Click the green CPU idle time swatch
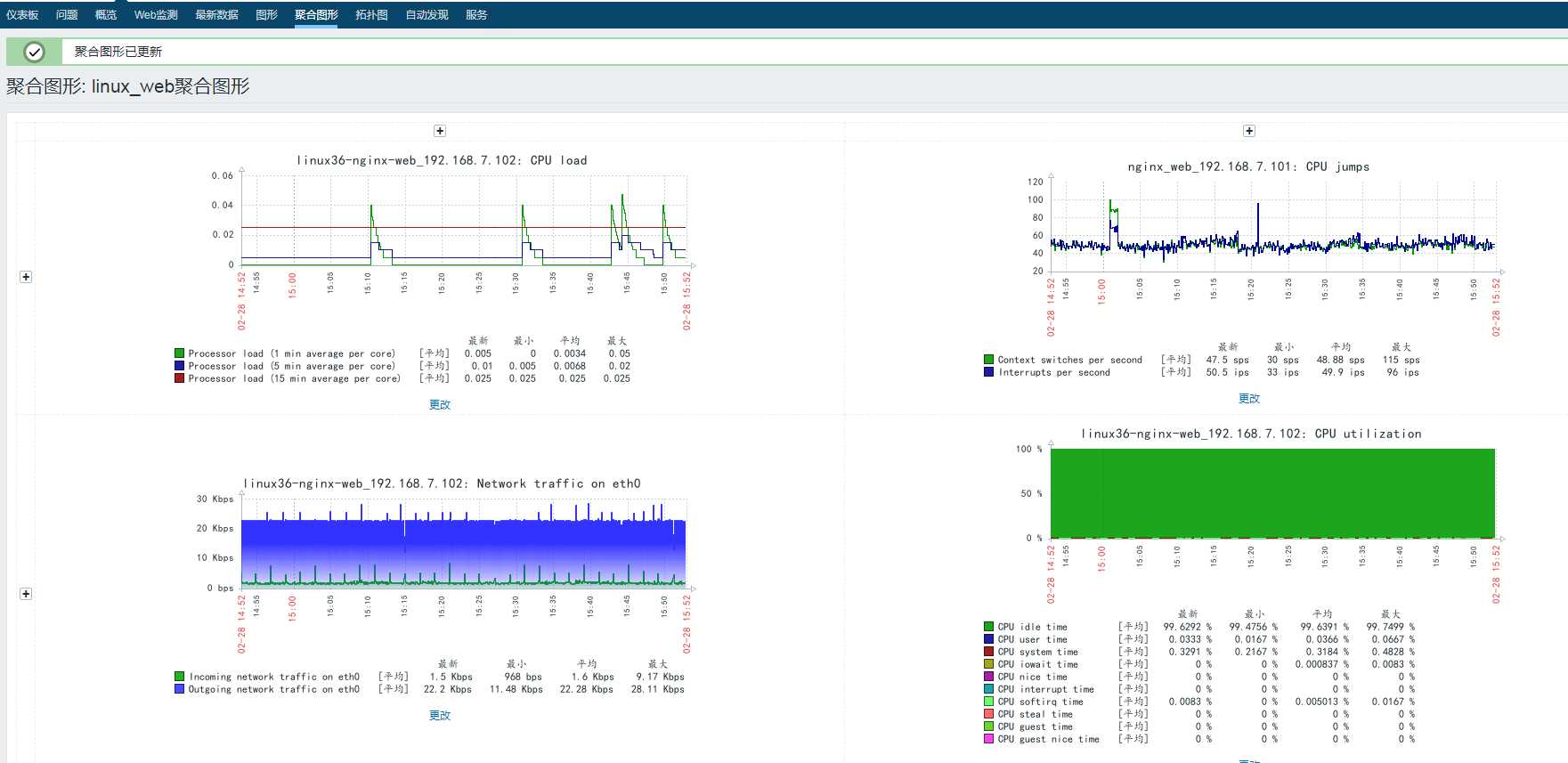The height and width of the screenshot is (763, 1568). pos(989,627)
